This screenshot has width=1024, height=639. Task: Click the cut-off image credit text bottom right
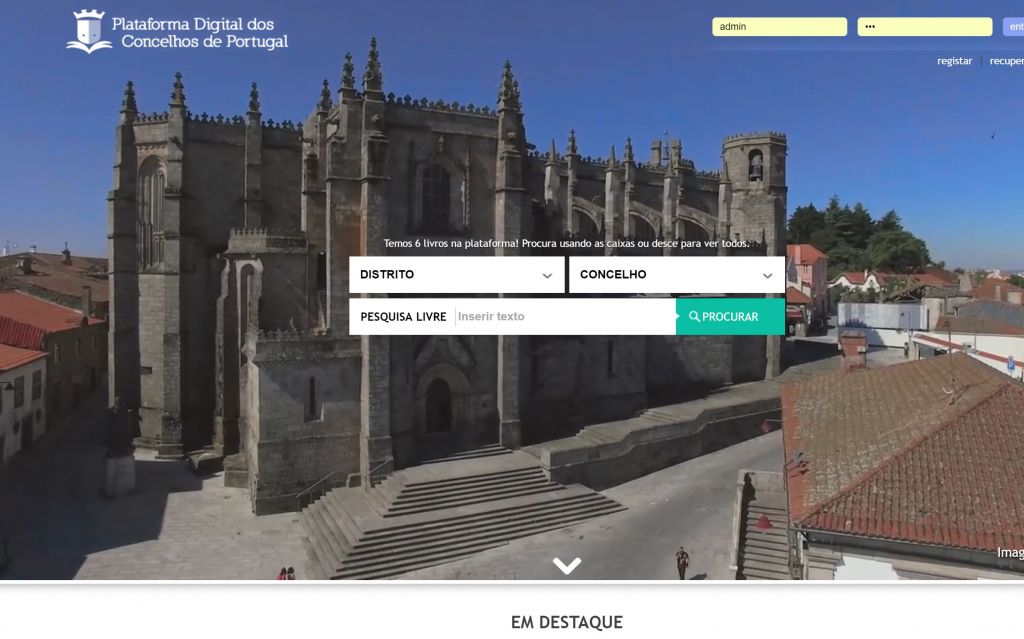(x=1009, y=552)
